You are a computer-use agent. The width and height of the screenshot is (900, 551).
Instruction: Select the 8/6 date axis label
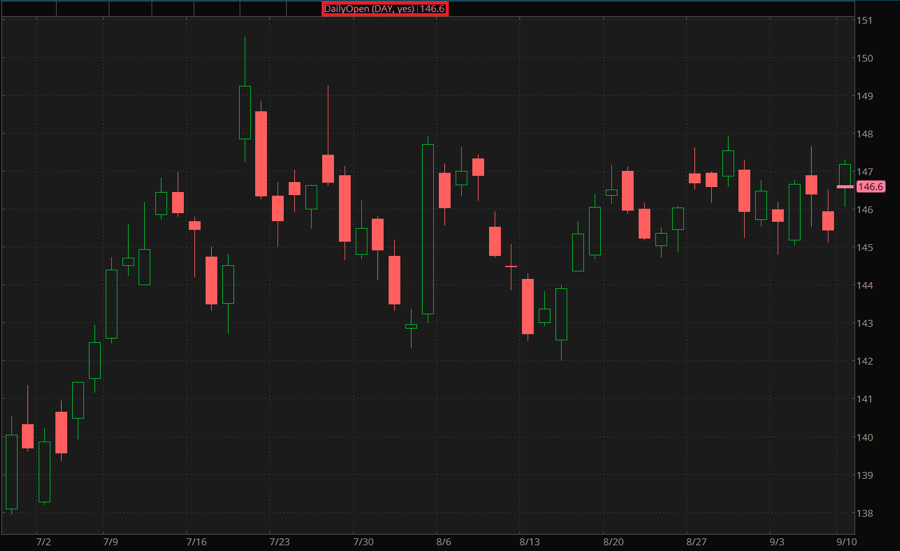tap(443, 542)
